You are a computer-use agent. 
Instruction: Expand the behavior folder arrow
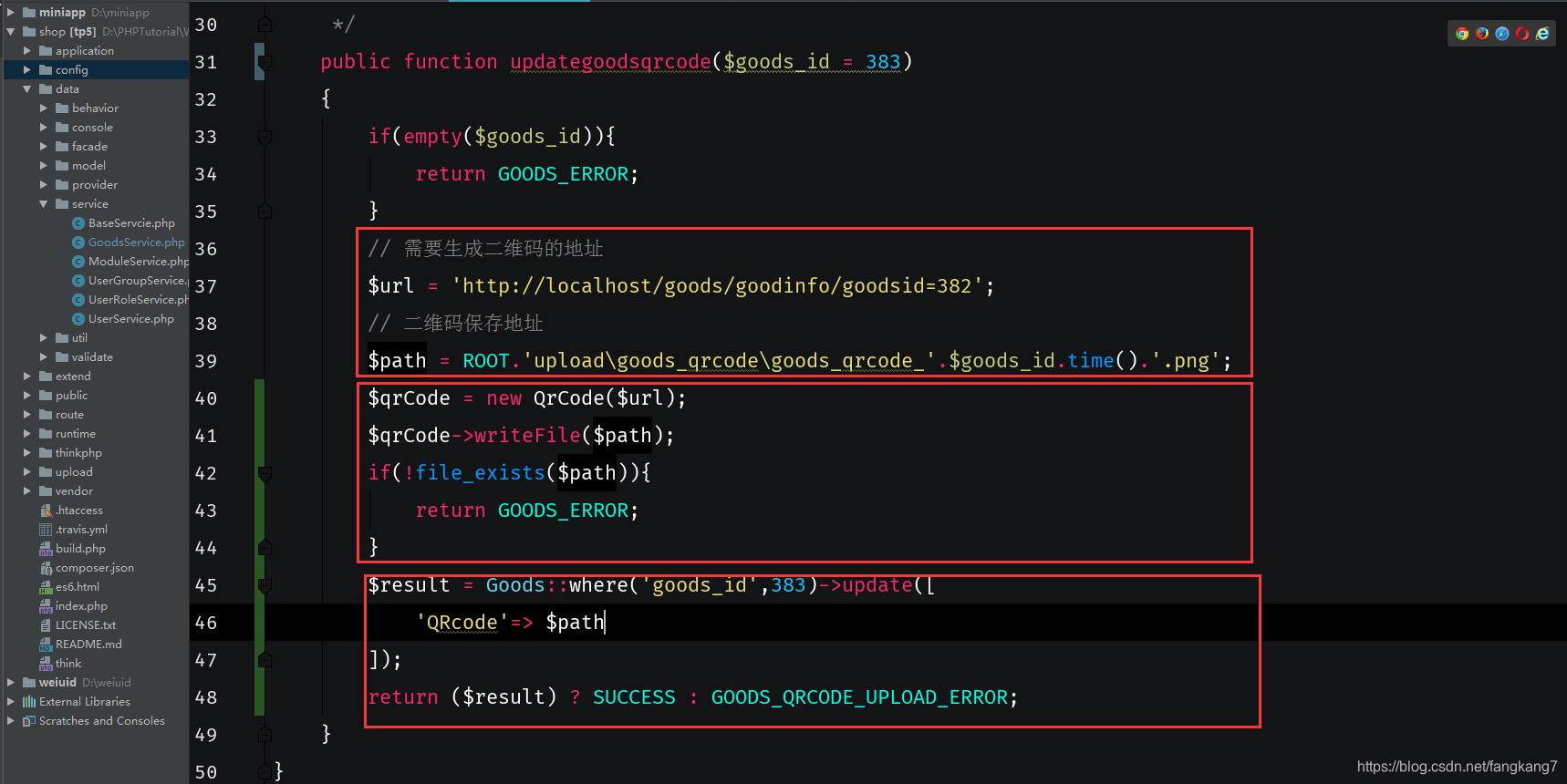pyautogui.click(x=44, y=108)
